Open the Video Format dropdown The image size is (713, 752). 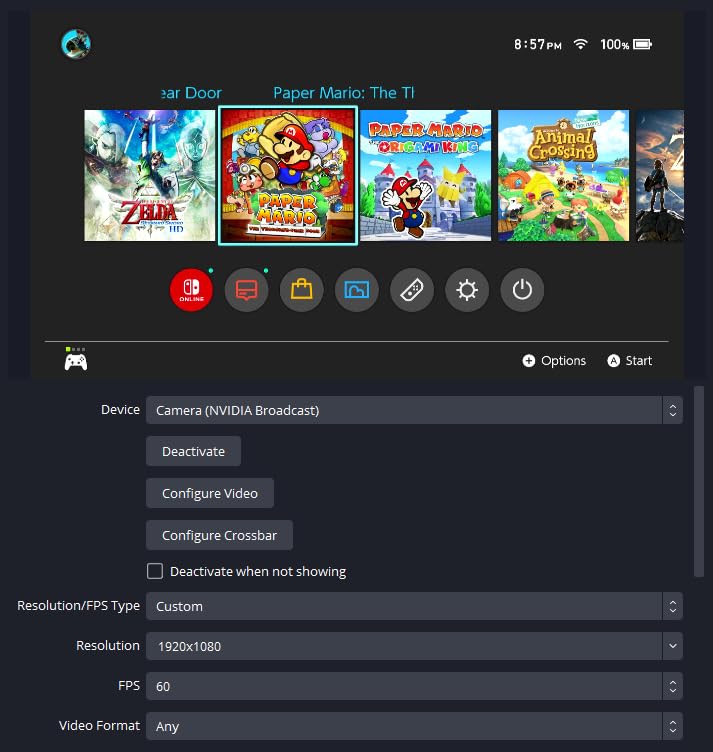click(x=414, y=726)
